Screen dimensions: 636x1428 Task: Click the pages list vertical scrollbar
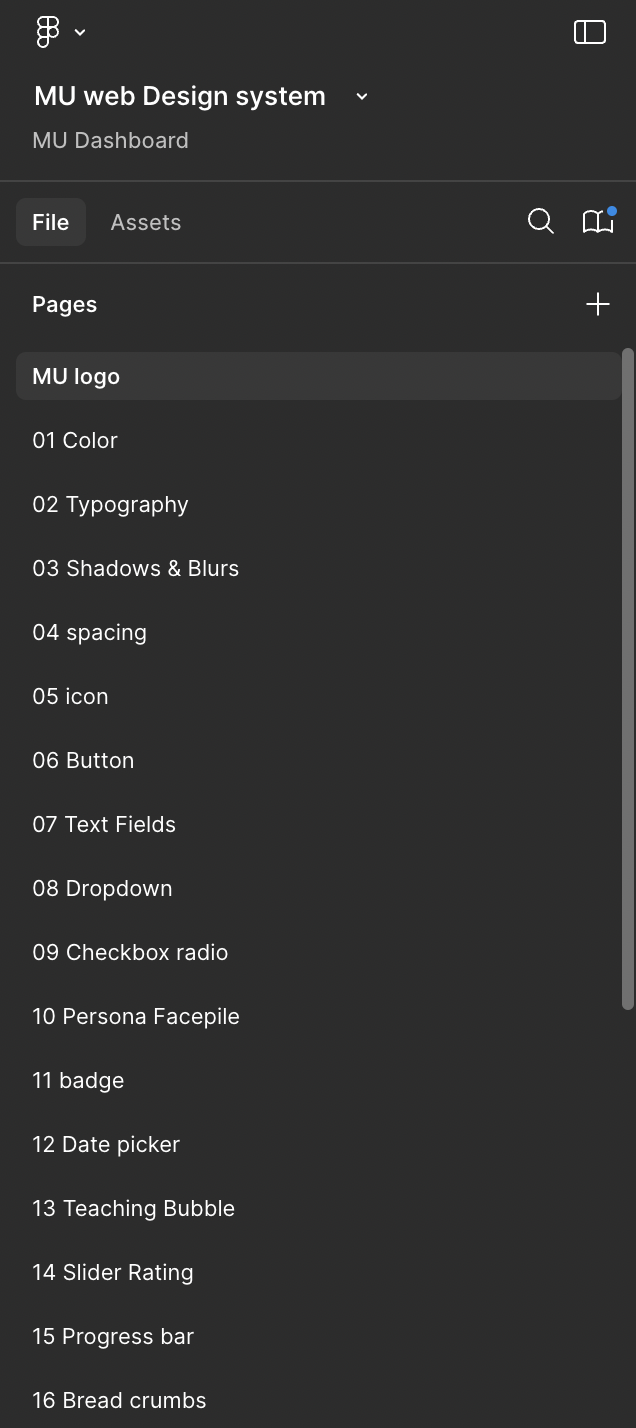coord(628,680)
